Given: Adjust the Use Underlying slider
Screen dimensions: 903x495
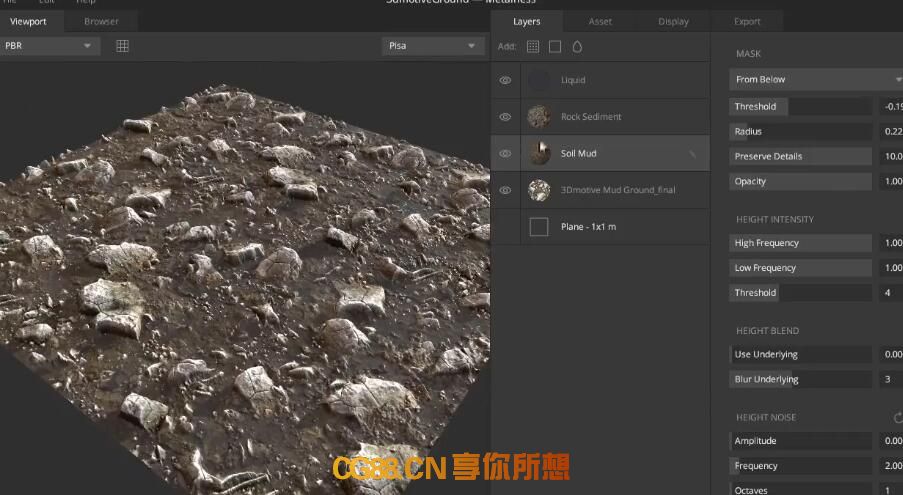Looking at the screenshot, I should tap(800, 355).
